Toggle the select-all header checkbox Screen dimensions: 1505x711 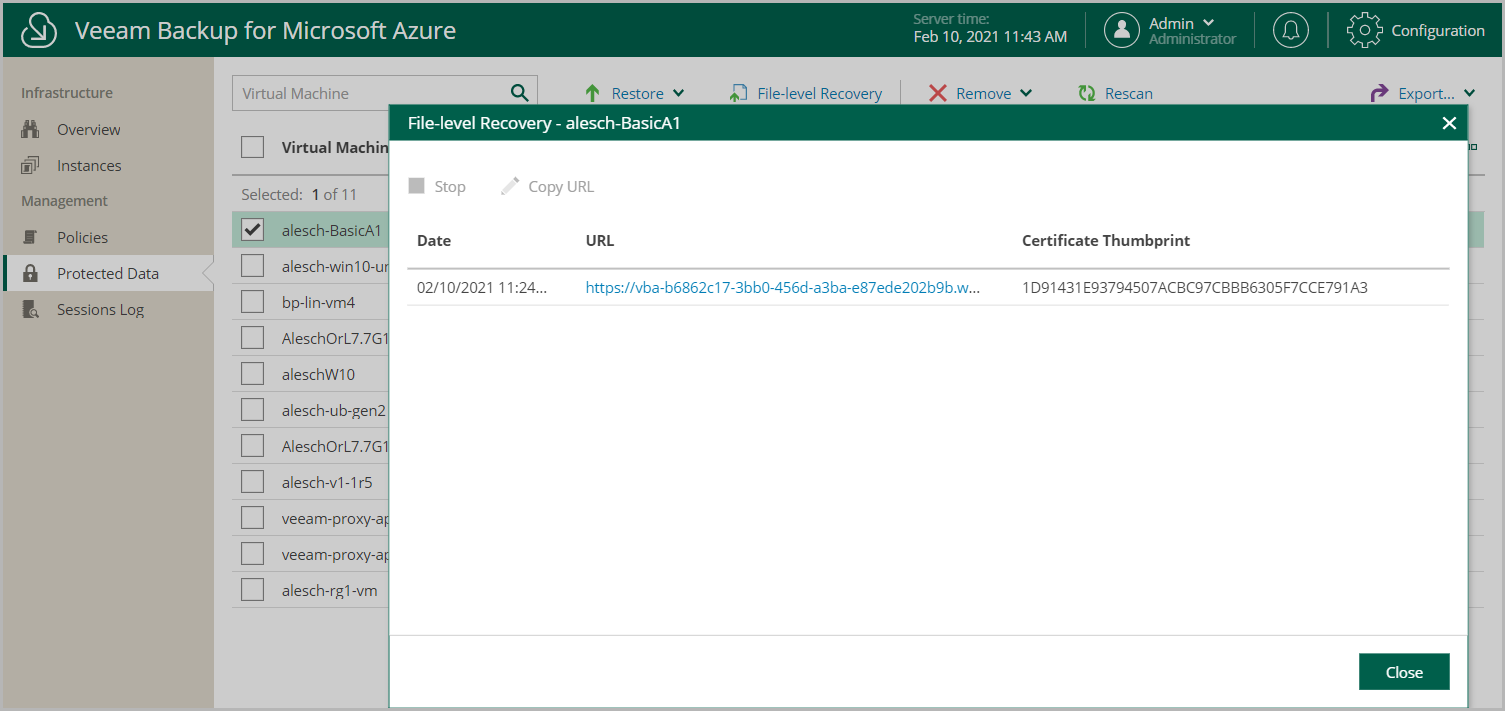(253, 147)
